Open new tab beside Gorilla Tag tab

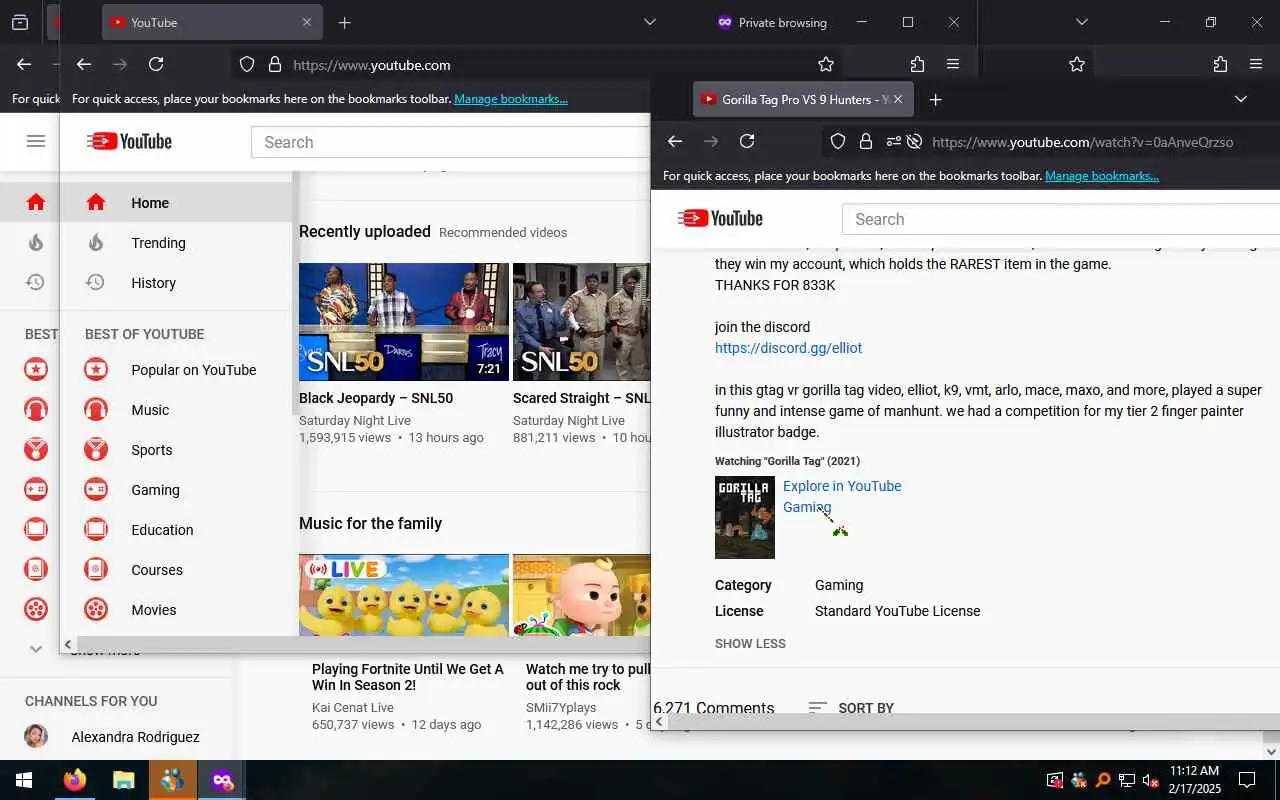pyautogui.click(x=936, y=99)
